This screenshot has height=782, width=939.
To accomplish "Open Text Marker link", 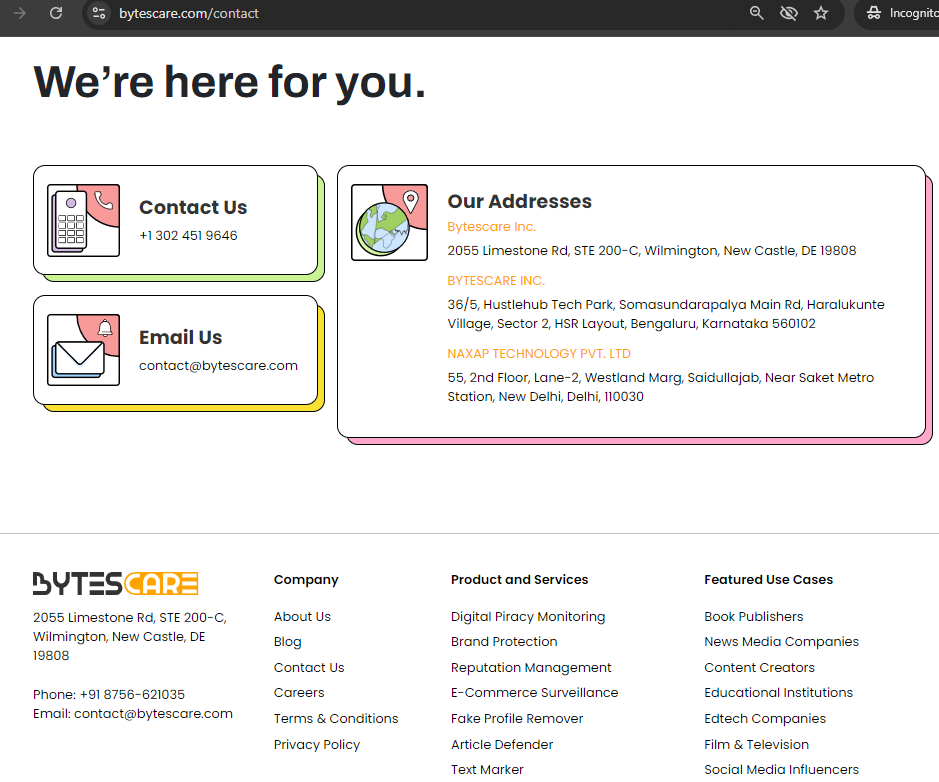I will click(487, 769).
